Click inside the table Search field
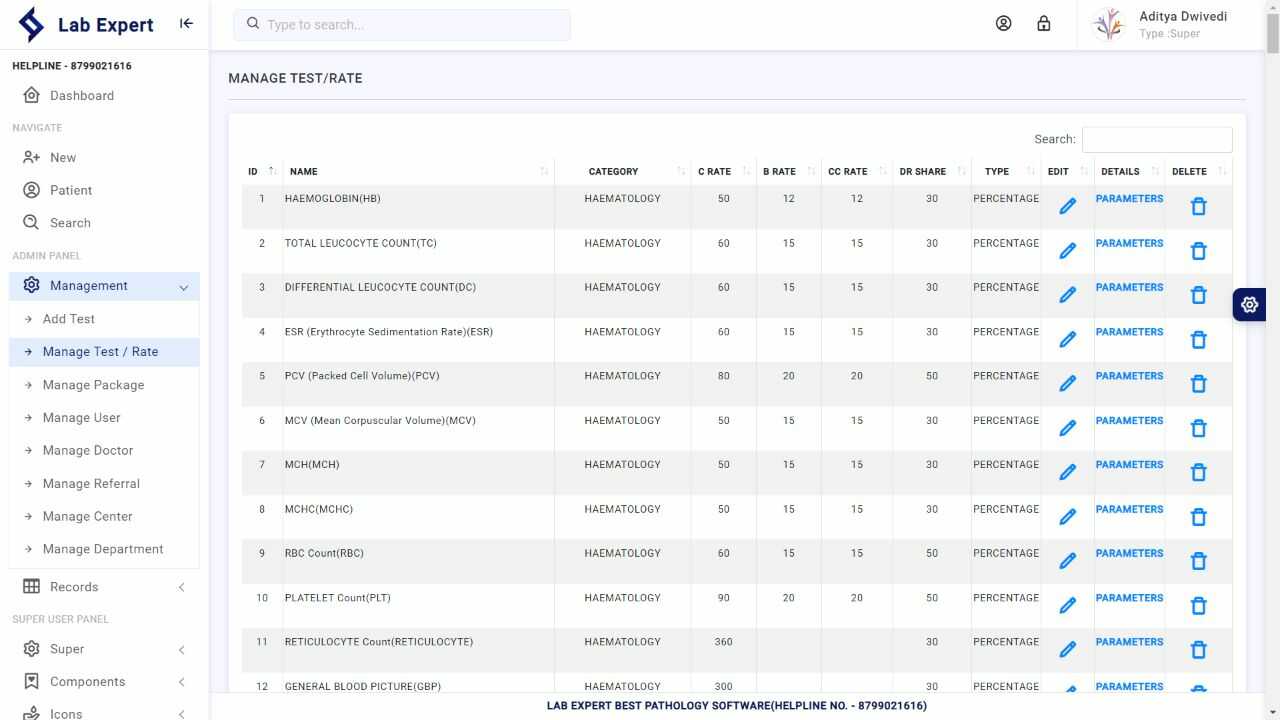 pos(1157,139)
